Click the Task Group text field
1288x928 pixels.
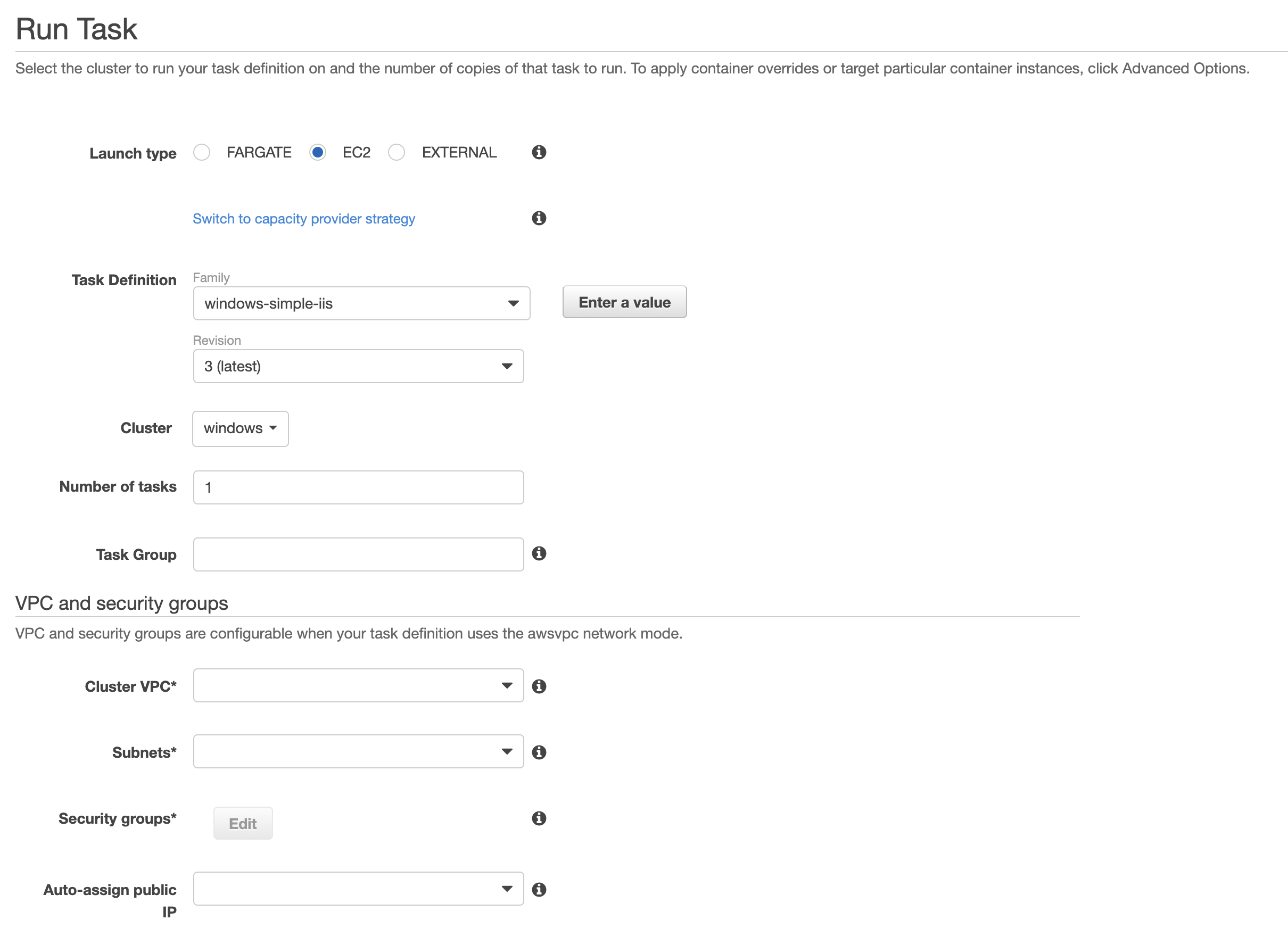358,554
